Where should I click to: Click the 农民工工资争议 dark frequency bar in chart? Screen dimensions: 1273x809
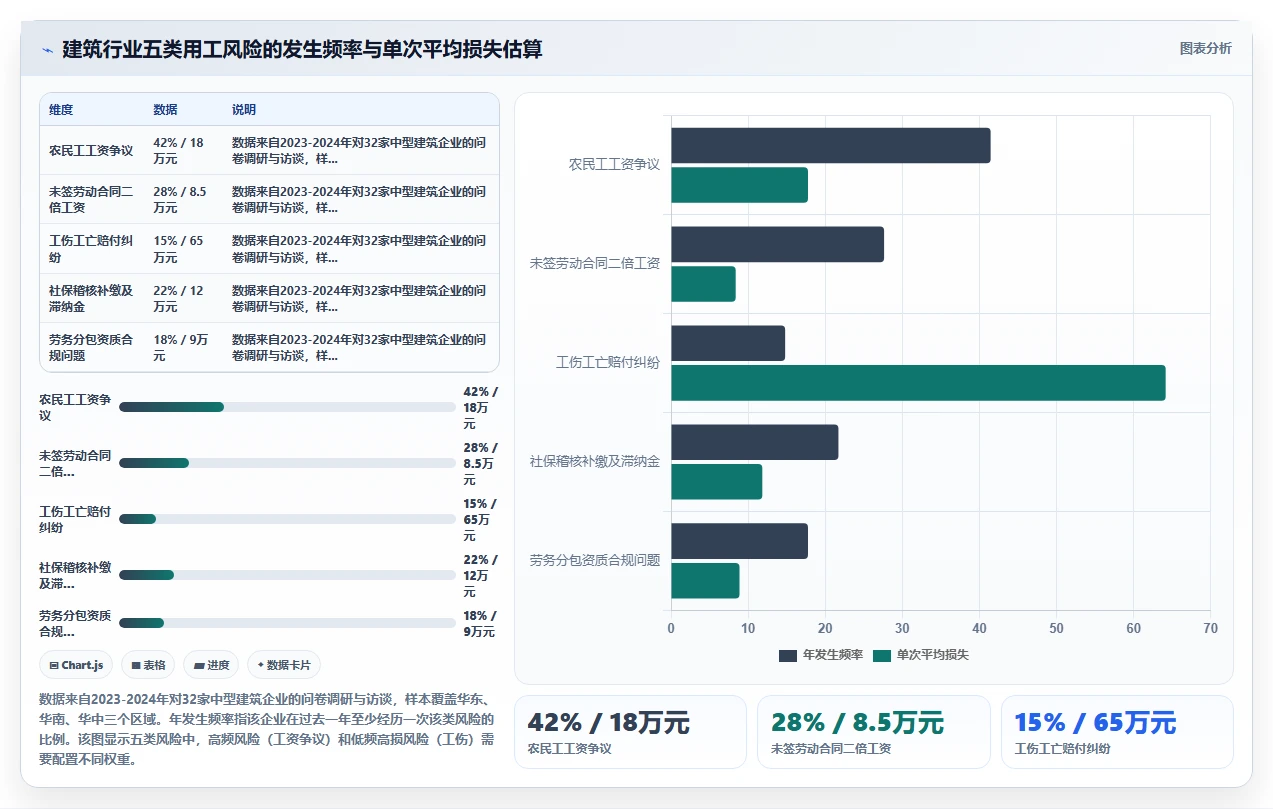[x=831, y=145]
